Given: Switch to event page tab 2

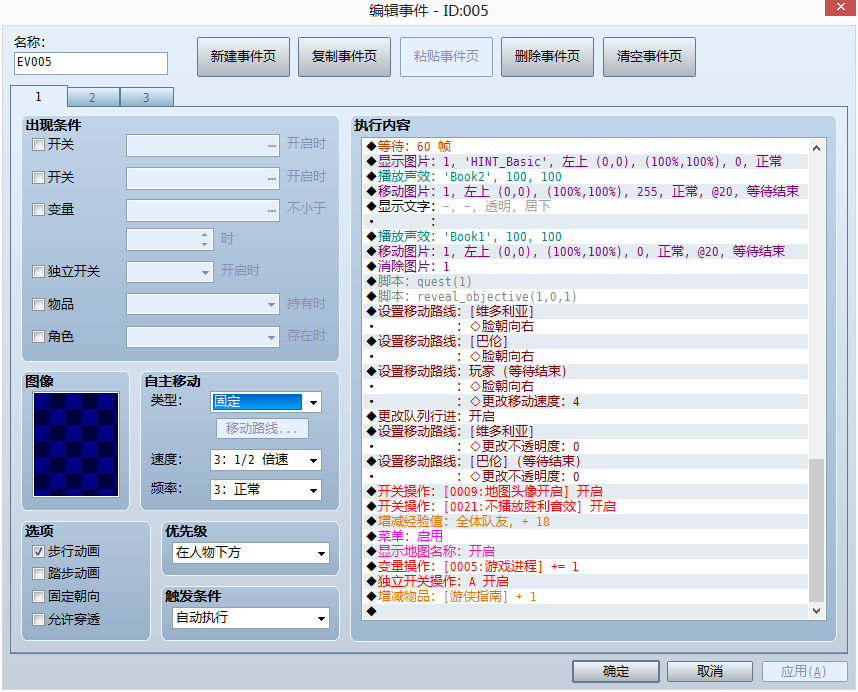Looking at the screenshot, I should coord(93,97).
